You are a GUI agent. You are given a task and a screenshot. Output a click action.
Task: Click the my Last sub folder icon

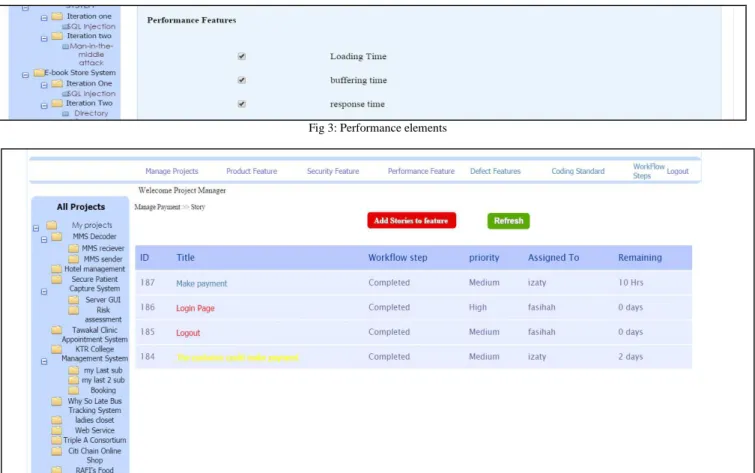point(73,370)
